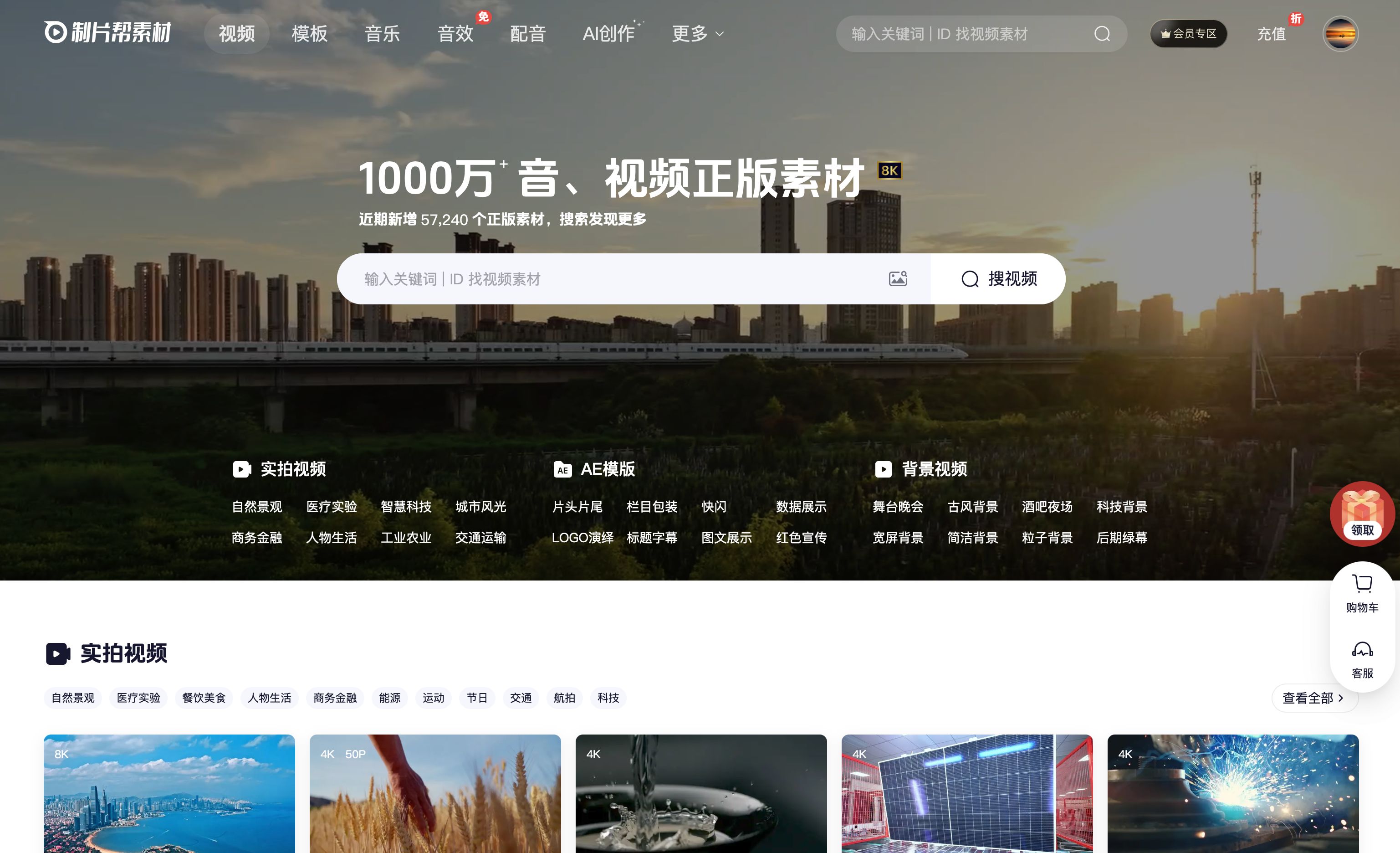Viewport: 1400px width, 853px height.
Task: Open customer service headset icon
Action: pos(1362,650)
